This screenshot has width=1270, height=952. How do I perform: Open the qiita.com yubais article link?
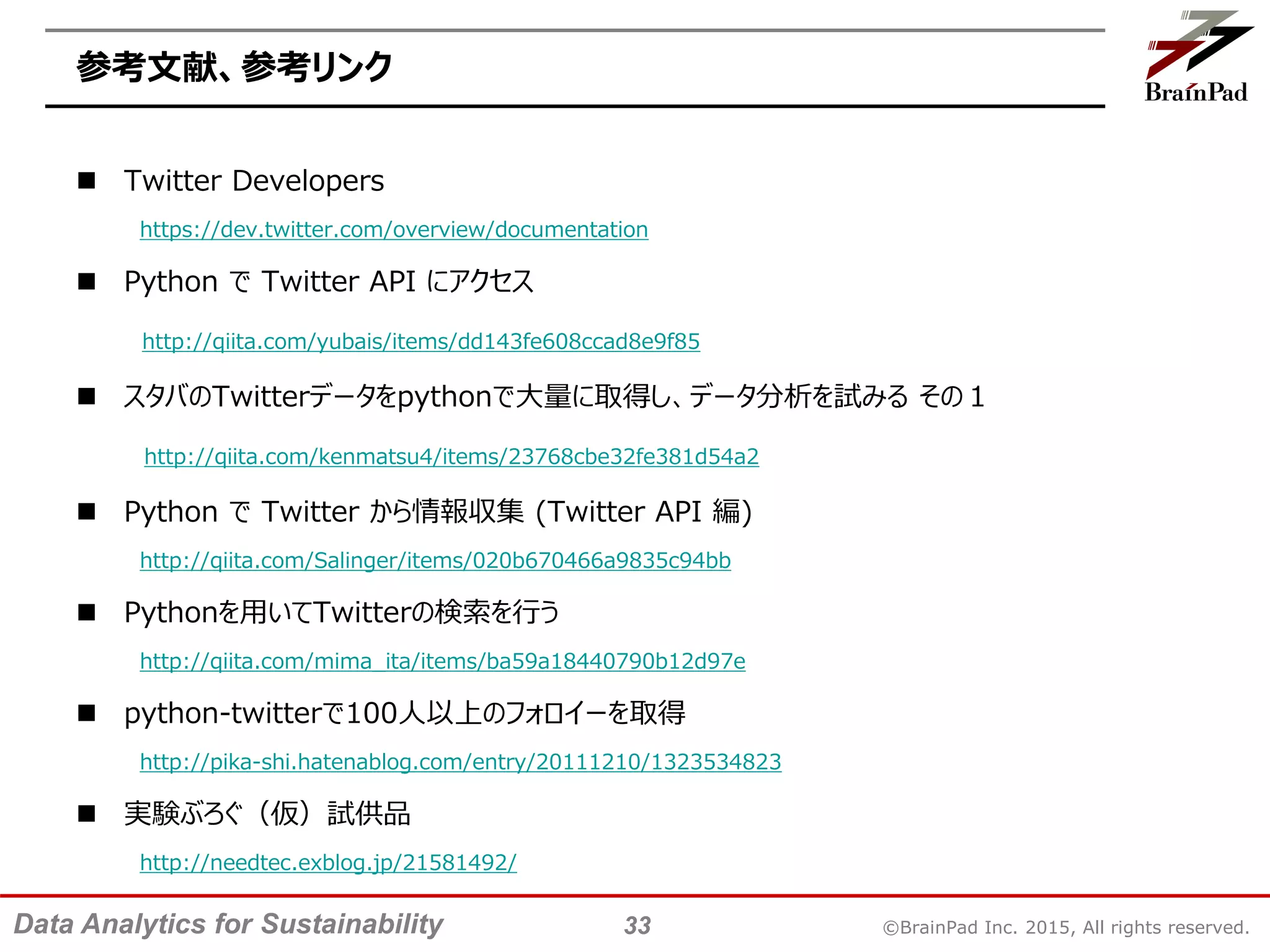pos(421,342)
